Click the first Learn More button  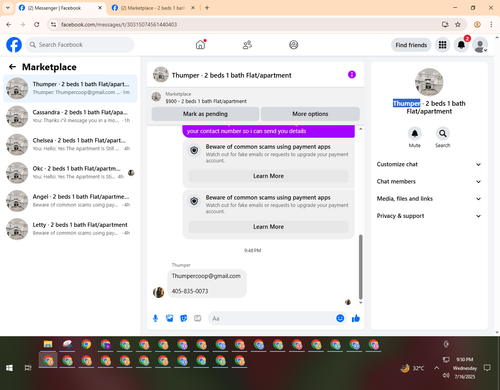(x=268, y=176)
